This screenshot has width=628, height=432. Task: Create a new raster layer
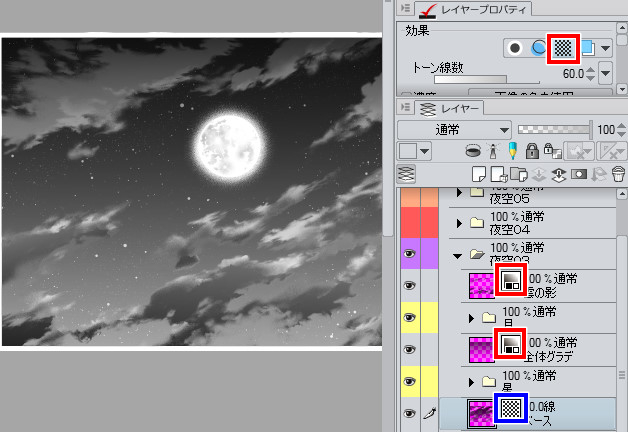(x=479, y=175)
